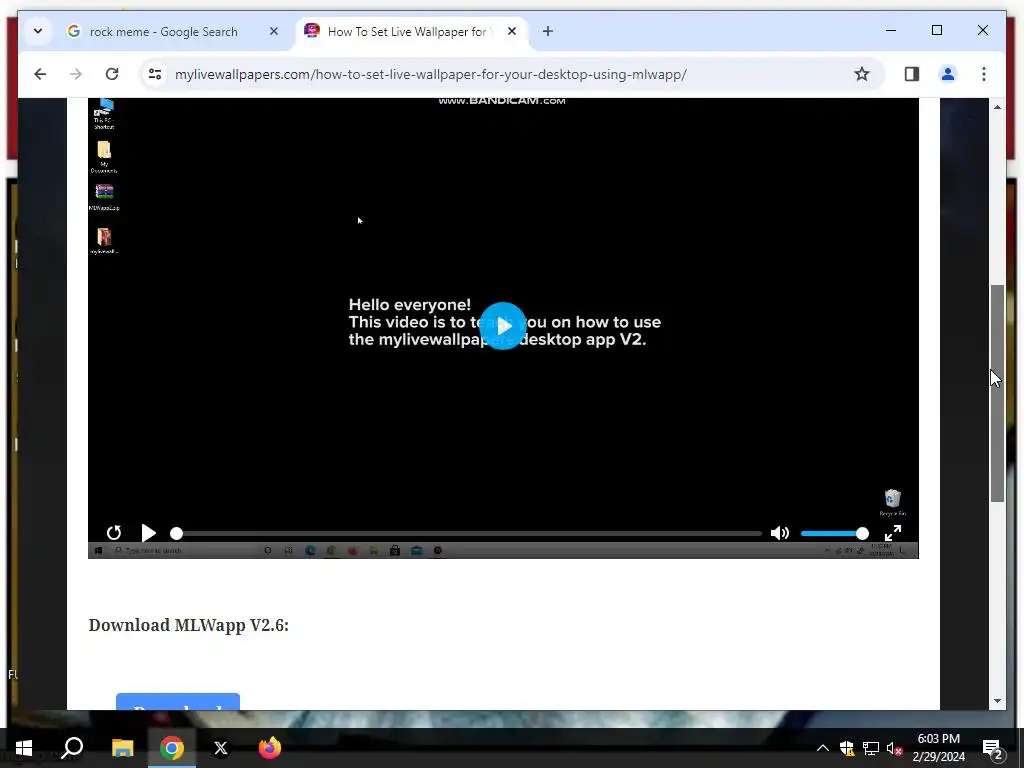Show hidden system tray icons
This screenshot has height=768, width=1024.
click(x=823, y=748)
